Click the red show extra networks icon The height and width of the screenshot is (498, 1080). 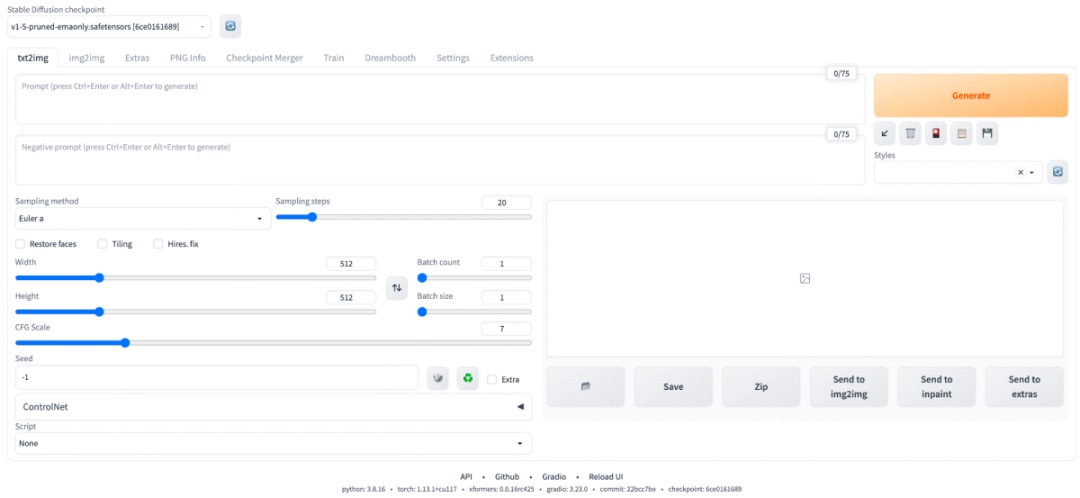tap(936, 133)
